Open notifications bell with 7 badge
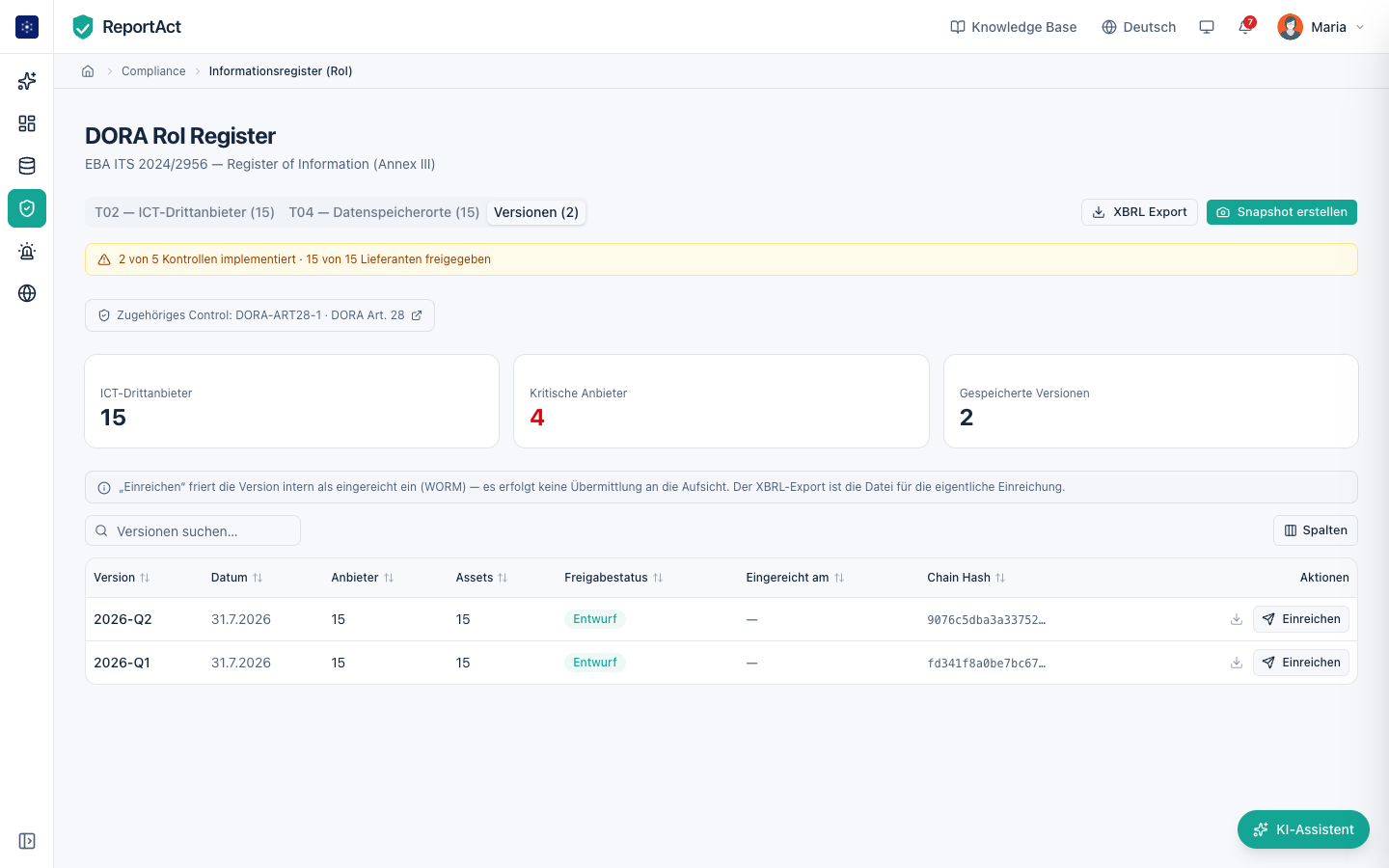 coord(1245,27)
